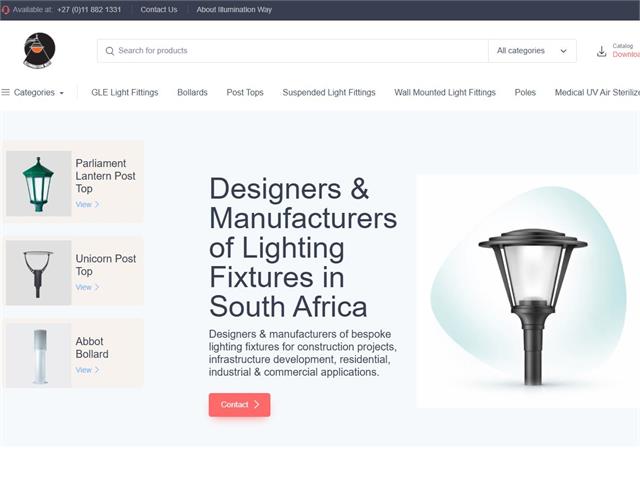Image resolution: width=640 pixels, height=480 pixels.
Task: Open the Categories dropdown caret
Action: click(x=62, y=93)
